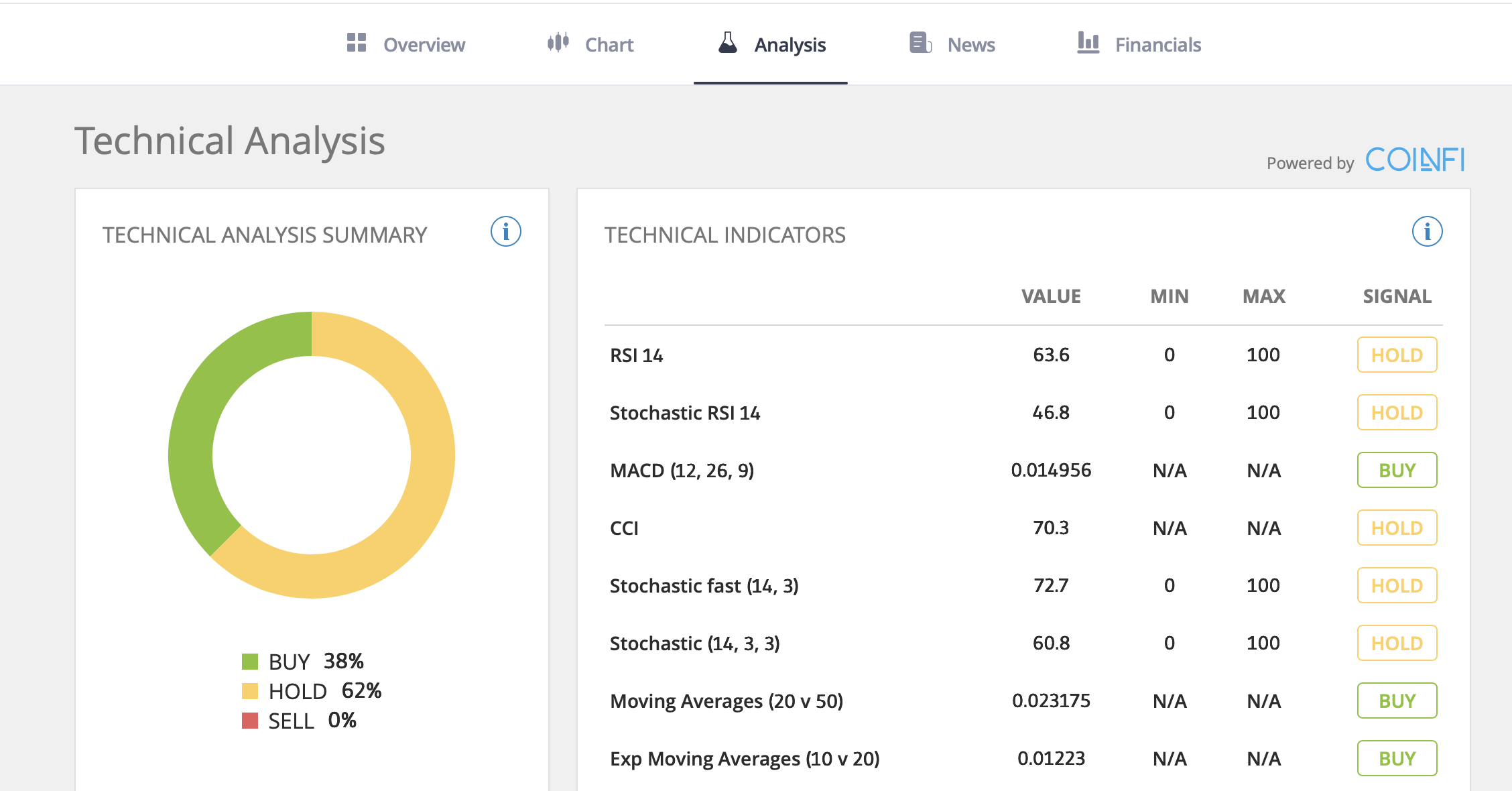This screenshot has width=1512, height=791.
Task: Click the green BUY legend swatch
Action: coord(250,662)
